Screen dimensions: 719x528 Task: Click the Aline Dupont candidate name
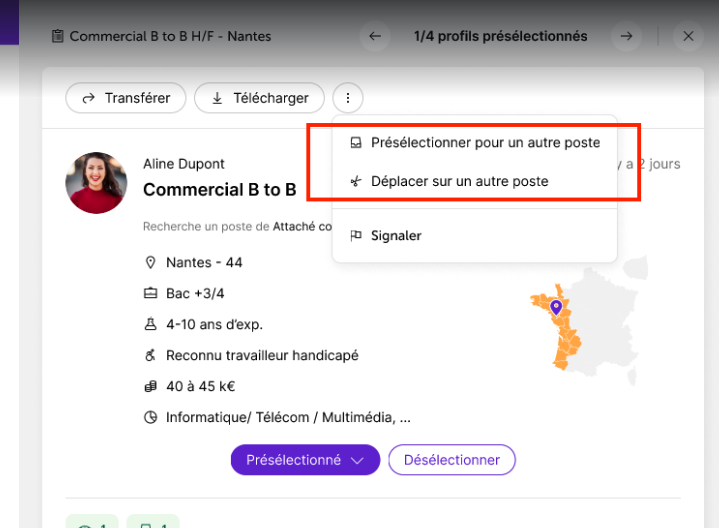tap(184, 164)
